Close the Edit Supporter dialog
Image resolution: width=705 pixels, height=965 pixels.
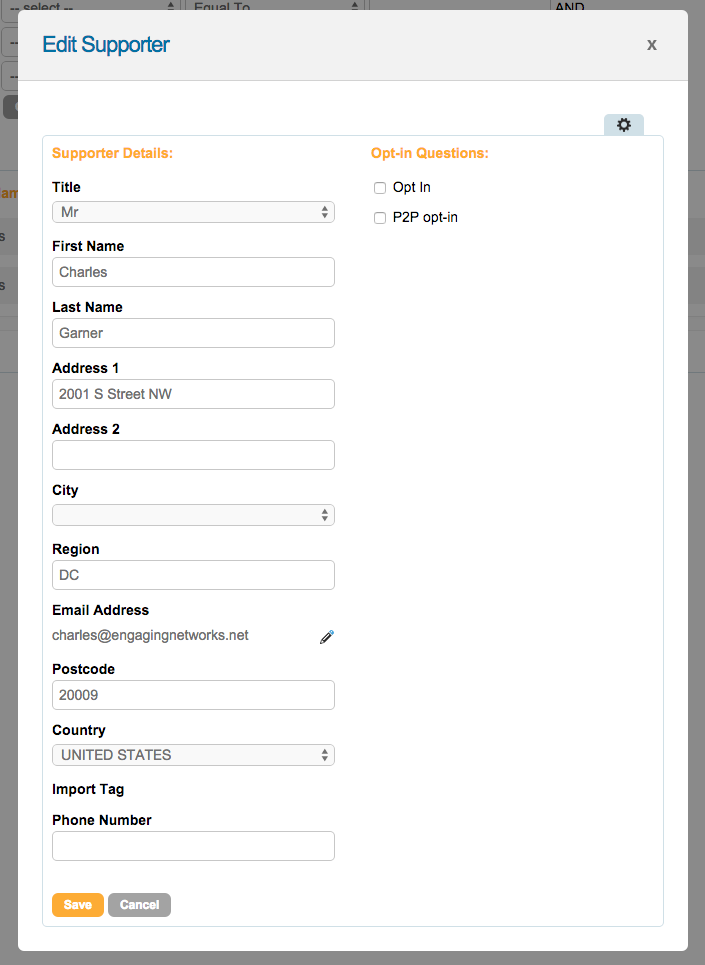(x=652, y=45)
